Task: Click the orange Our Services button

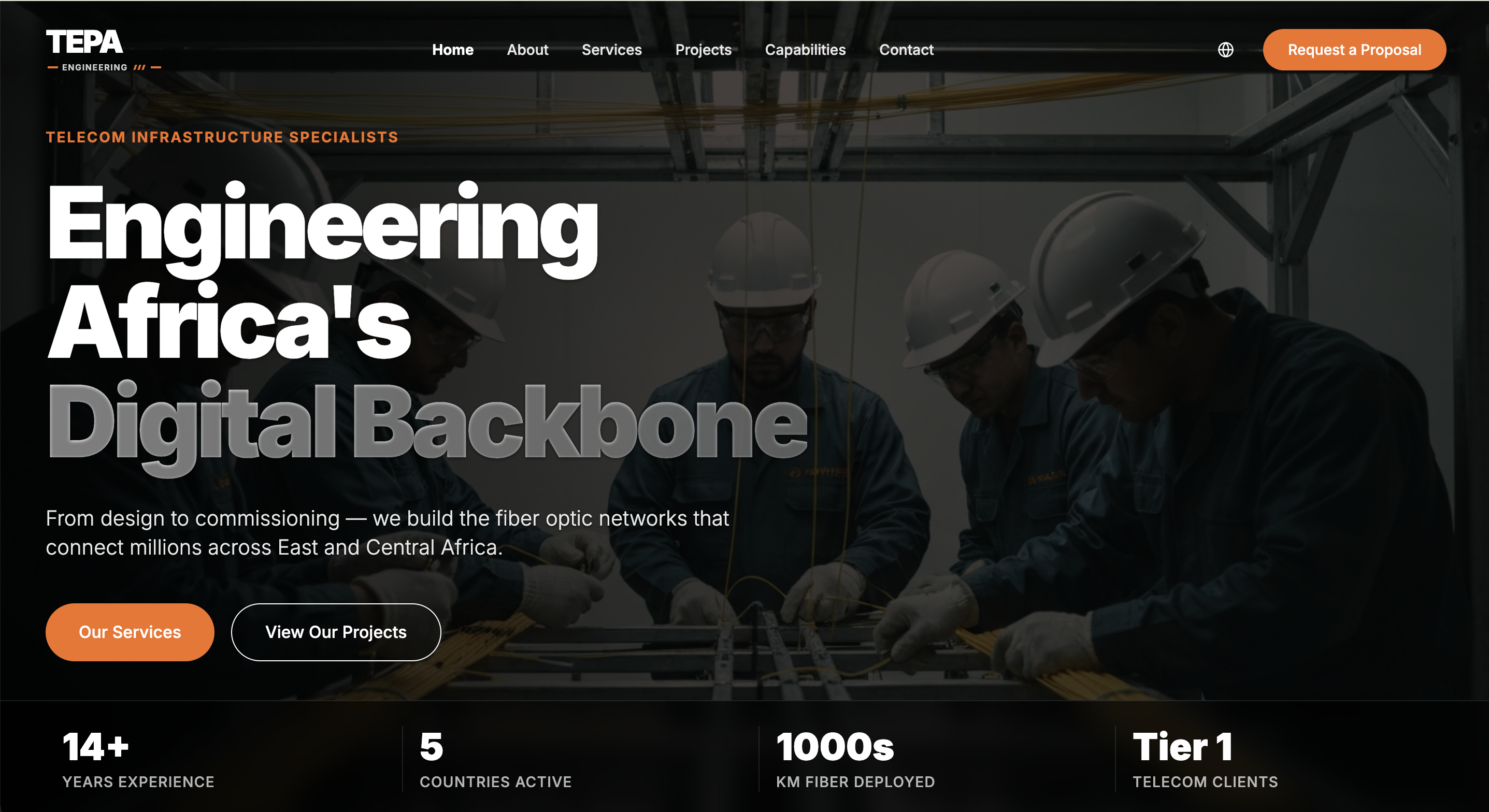Action: tap(130, 632)
